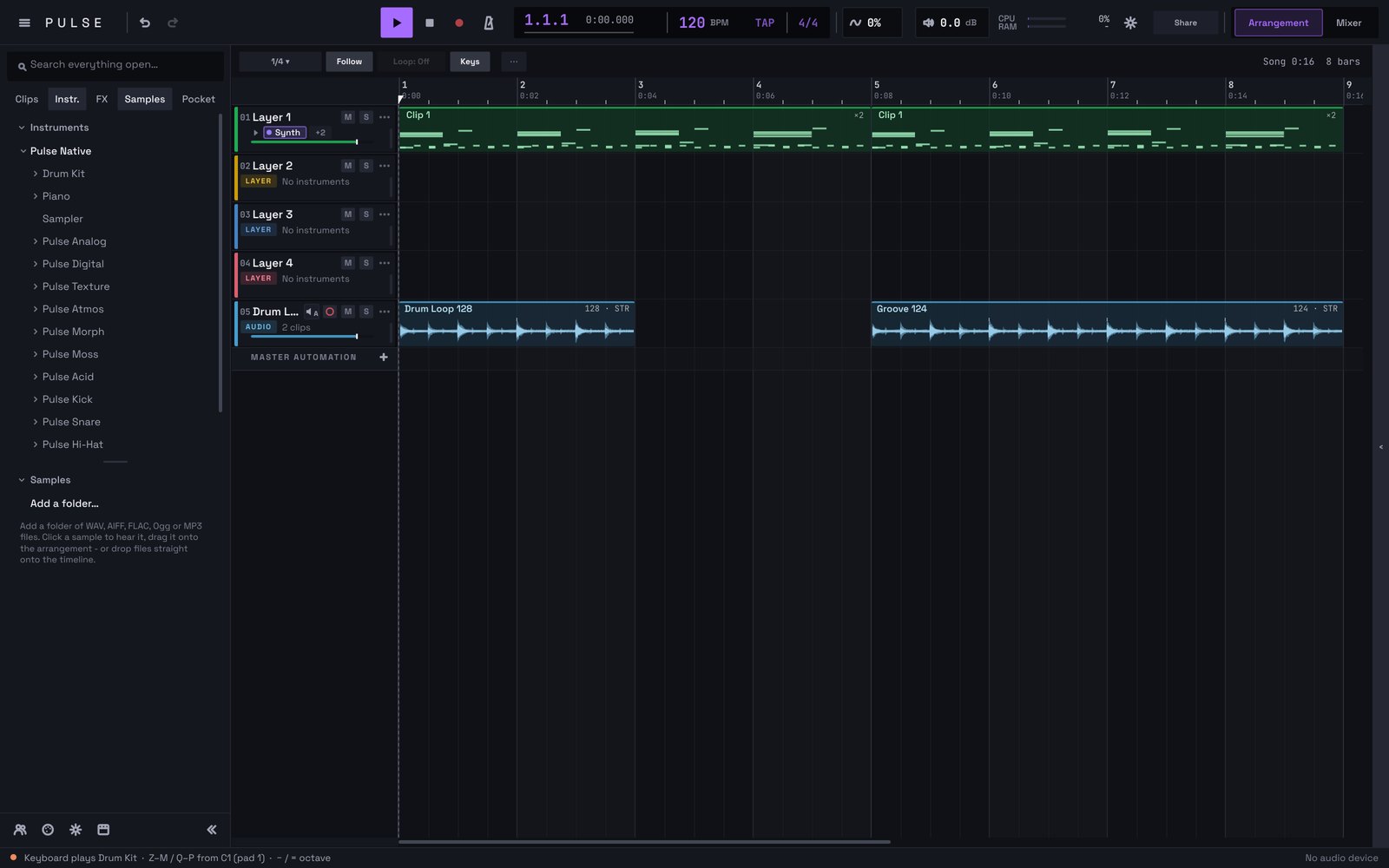Toggle auto monitoring on Drum Loop track
The width and height of the screenshot is (1389, 868).
(x=312, y=312)
